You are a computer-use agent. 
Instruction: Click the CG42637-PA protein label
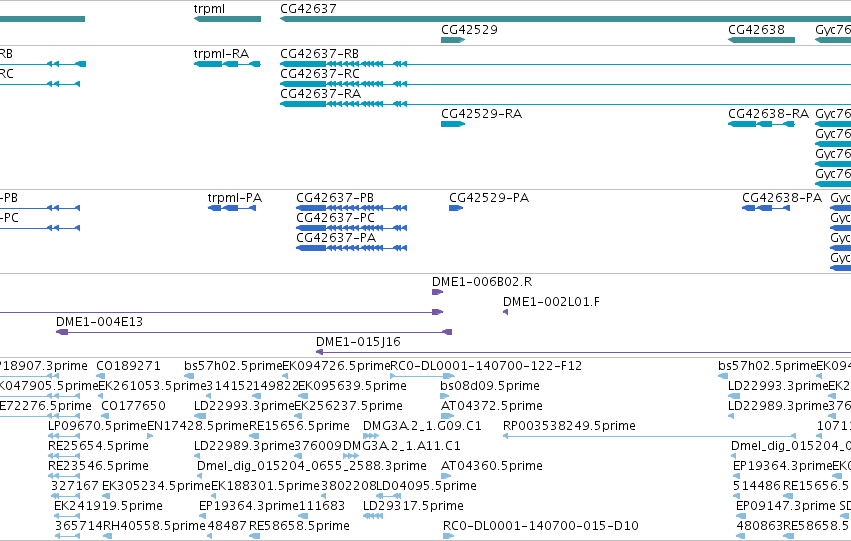click(x=335, y=238)
